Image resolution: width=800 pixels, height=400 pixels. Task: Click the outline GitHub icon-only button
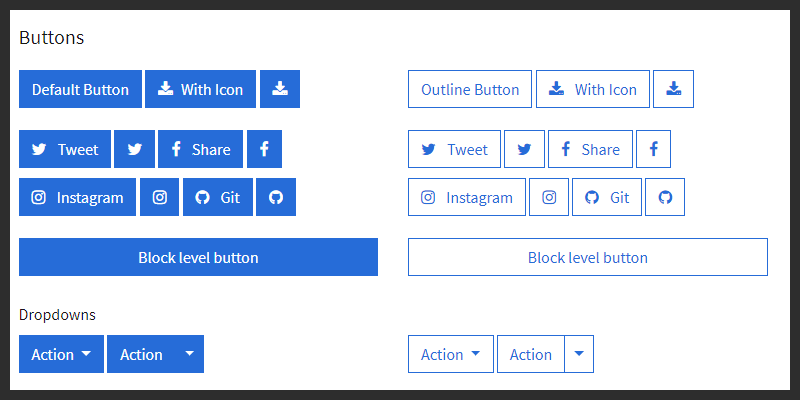665,197
